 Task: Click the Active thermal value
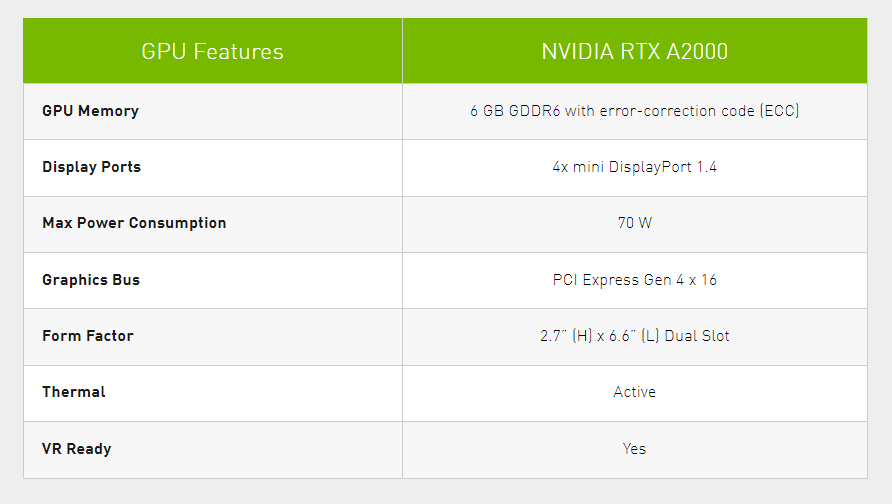click(634, 391)
